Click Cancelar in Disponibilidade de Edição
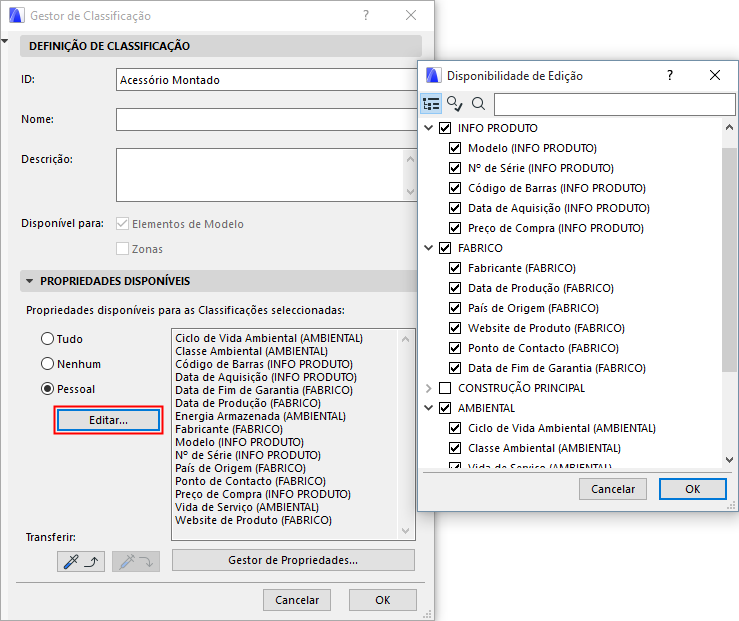739x621 pixels. click(x=613, y=489)
